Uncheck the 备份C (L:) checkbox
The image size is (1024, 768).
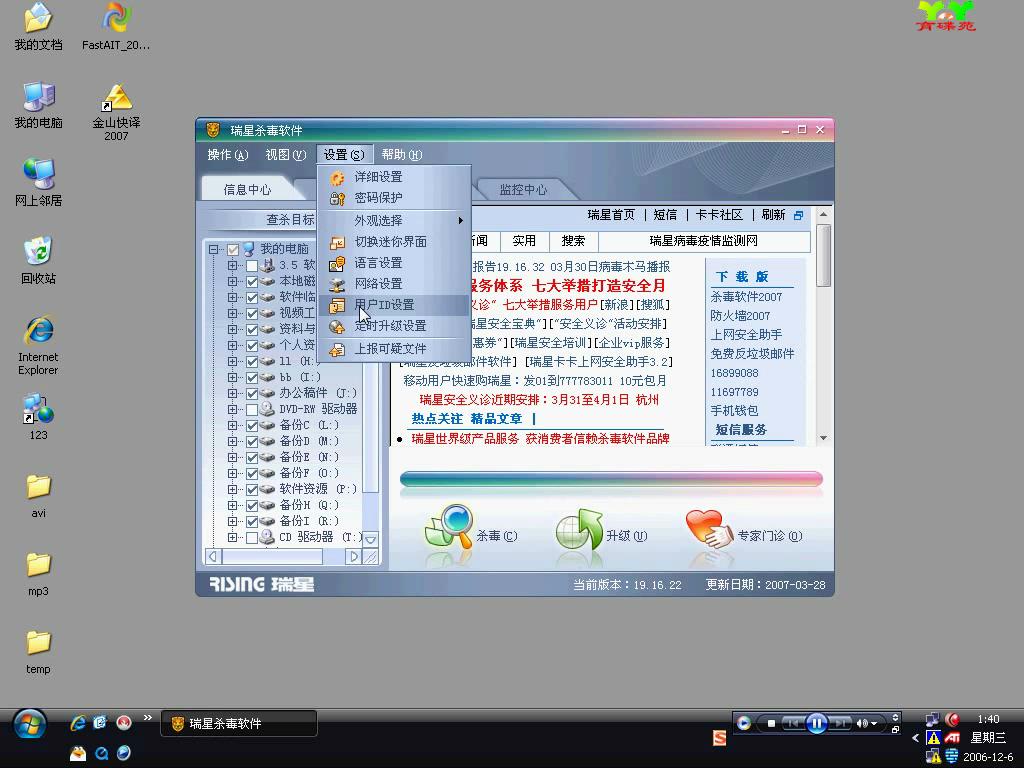(252, 426)
